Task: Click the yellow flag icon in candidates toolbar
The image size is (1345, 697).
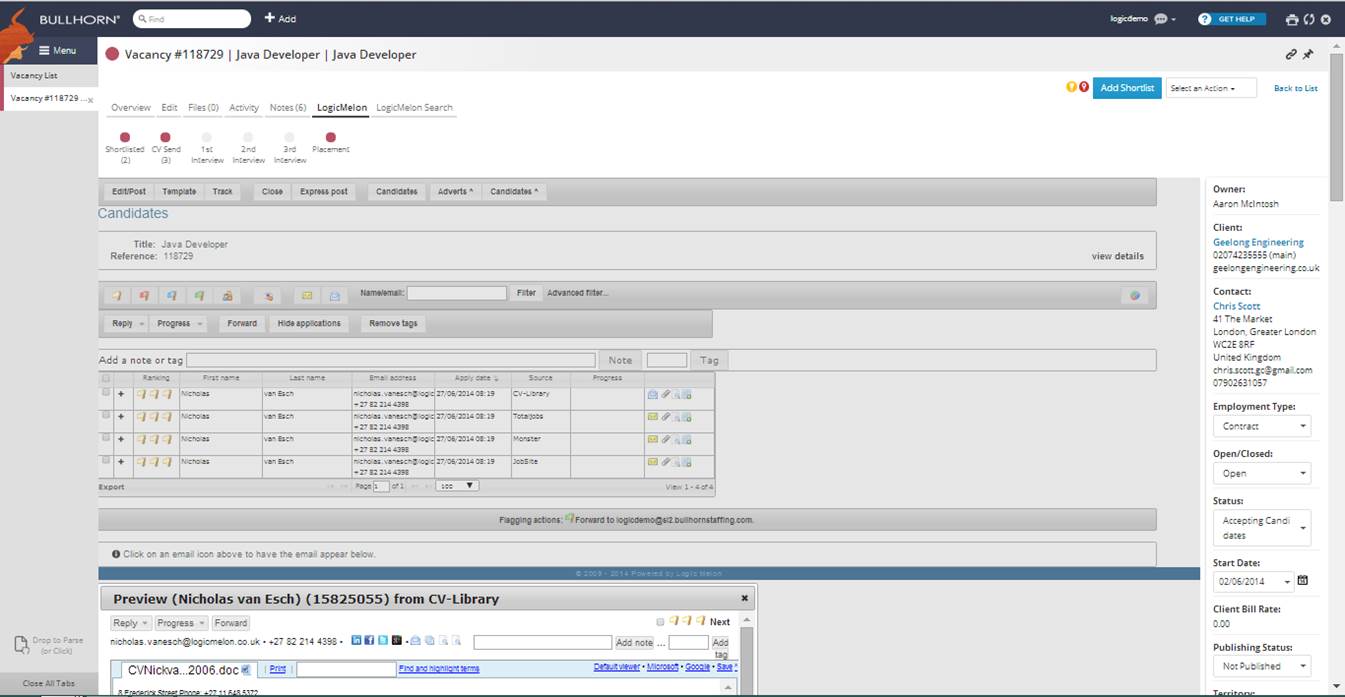Action: pyautogui.click(x=117, y=295)
